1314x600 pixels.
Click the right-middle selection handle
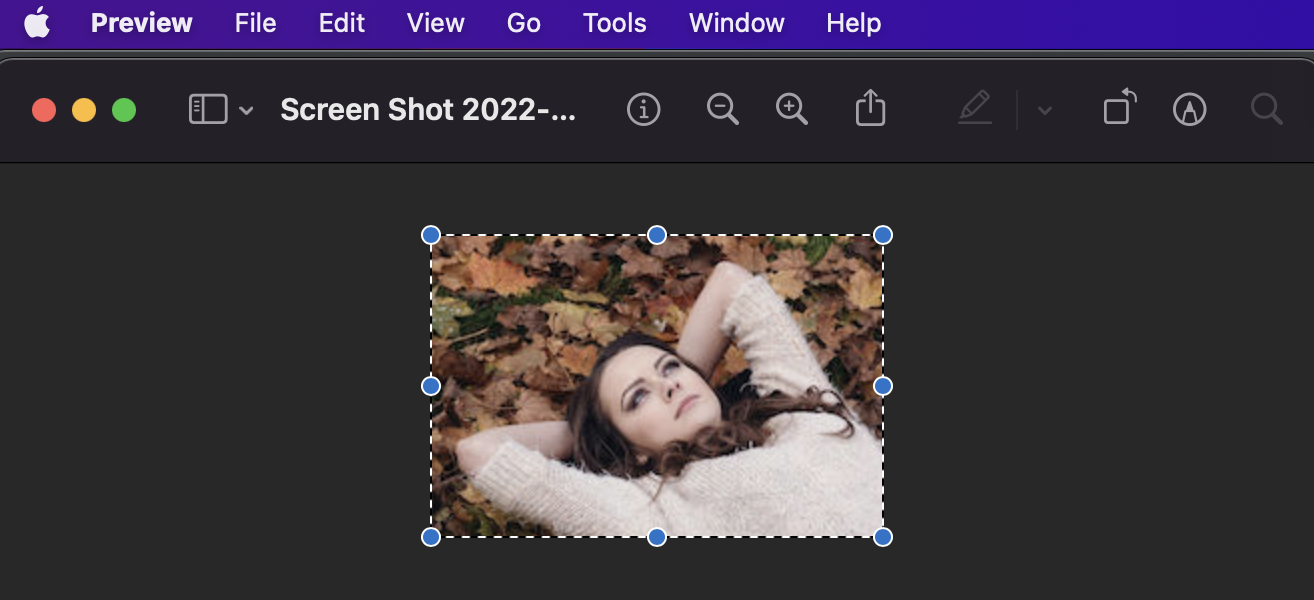pyautogui.click(x=883, y=386)
